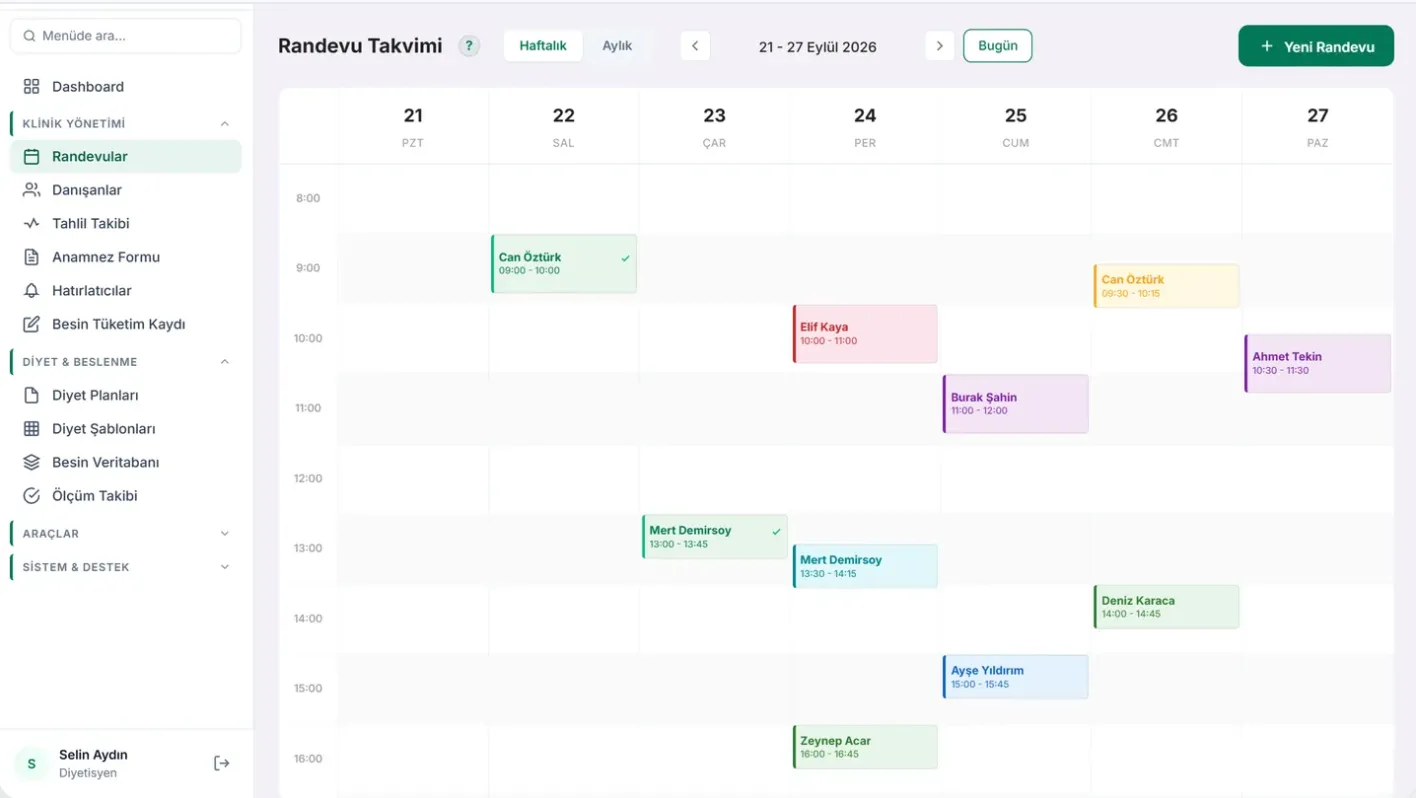Switch to the Haftalık view tab

tap(543, 46)
